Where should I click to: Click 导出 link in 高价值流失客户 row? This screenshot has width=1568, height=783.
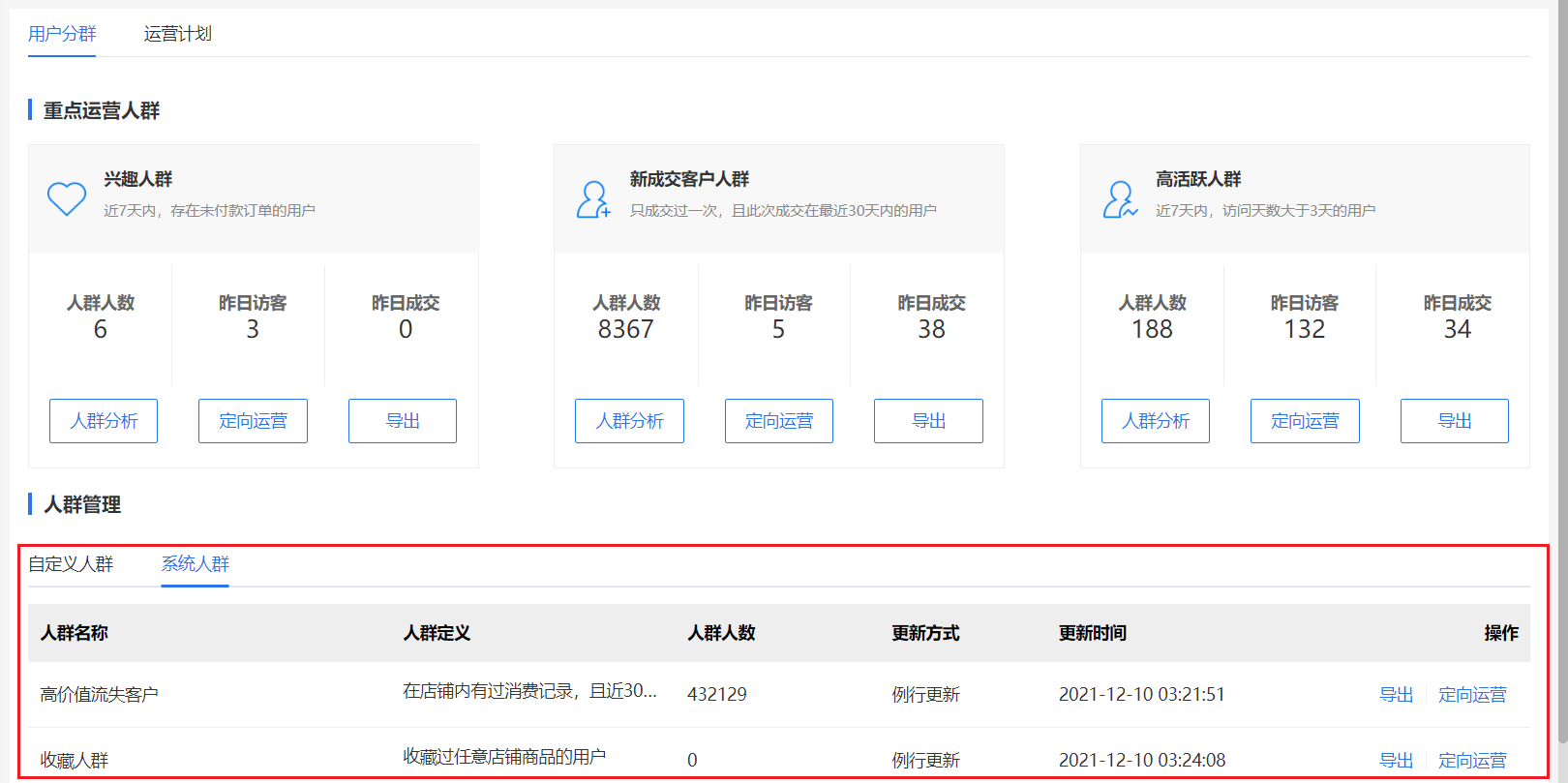point(1397,695)
